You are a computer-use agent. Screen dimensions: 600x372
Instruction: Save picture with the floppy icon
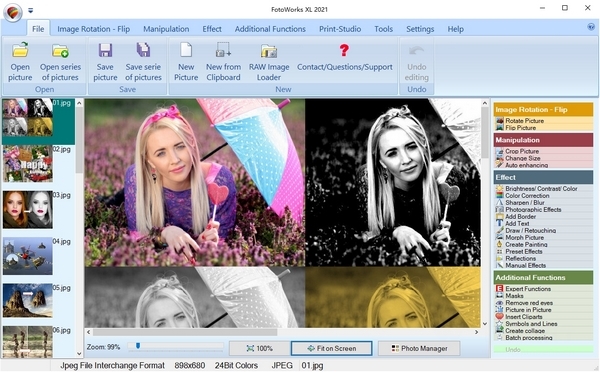tap(105, 61)
